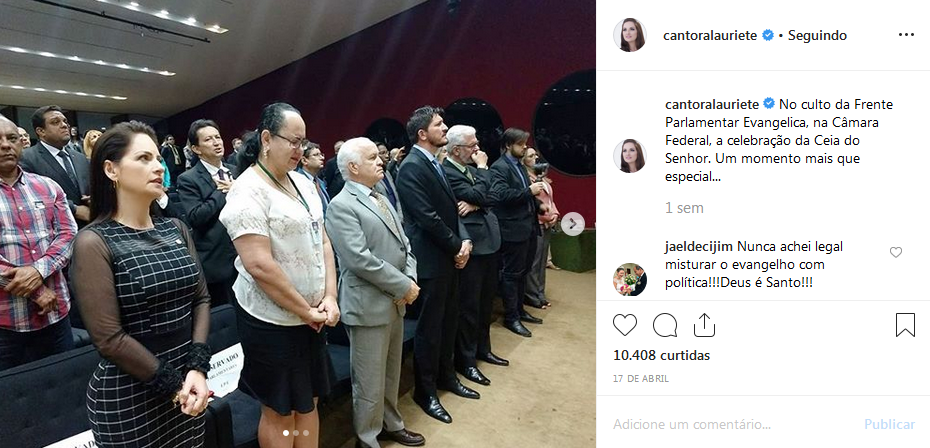Open the three-dots options menu

pyautogui.click(x=906, y=35)
